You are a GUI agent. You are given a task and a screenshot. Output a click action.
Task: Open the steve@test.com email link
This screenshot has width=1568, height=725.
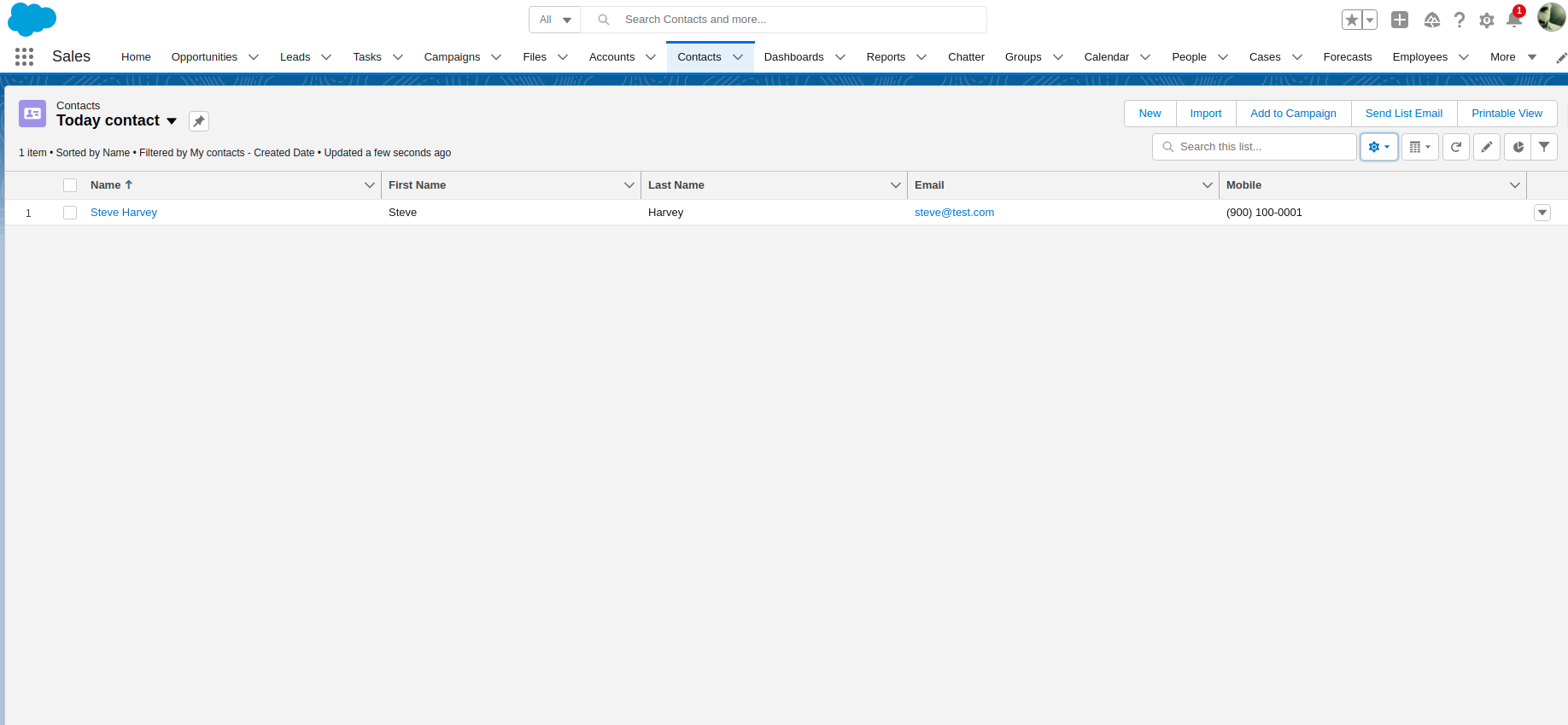(954, 213)
